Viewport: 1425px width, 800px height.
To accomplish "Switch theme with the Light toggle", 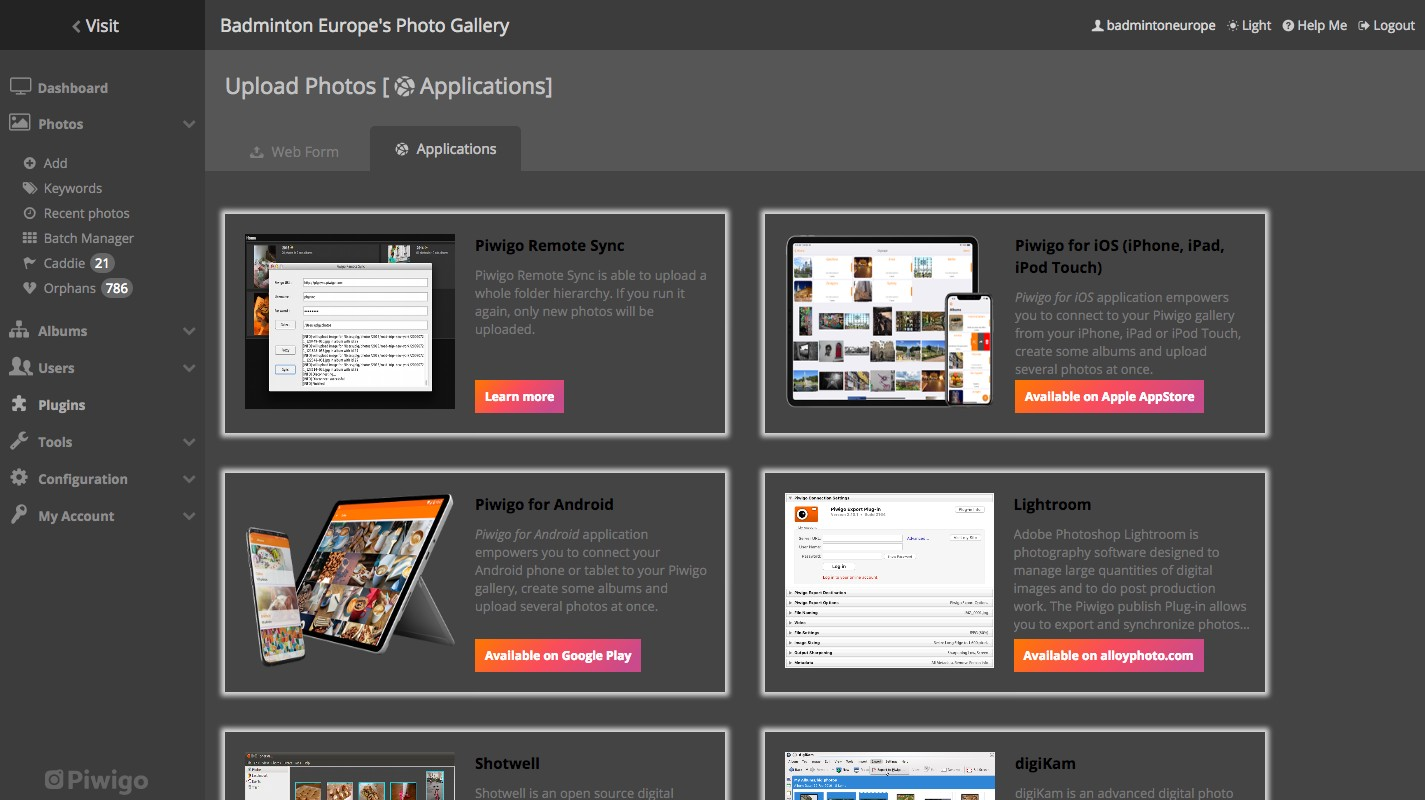I will coord(1249,25).
